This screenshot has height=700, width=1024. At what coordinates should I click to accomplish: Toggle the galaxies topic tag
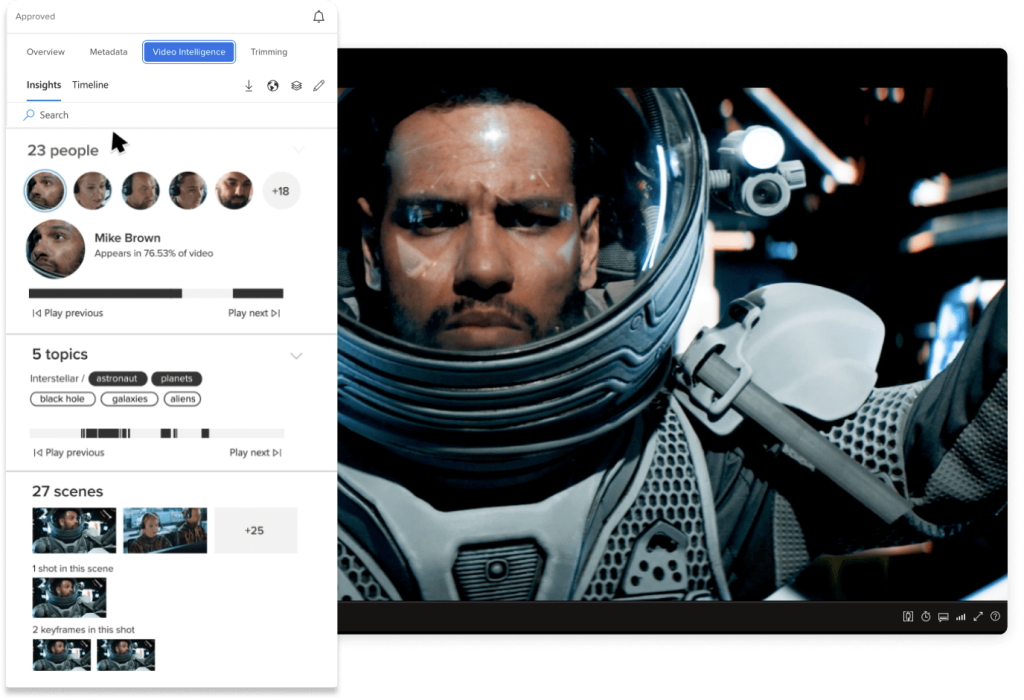pos(129,399)
